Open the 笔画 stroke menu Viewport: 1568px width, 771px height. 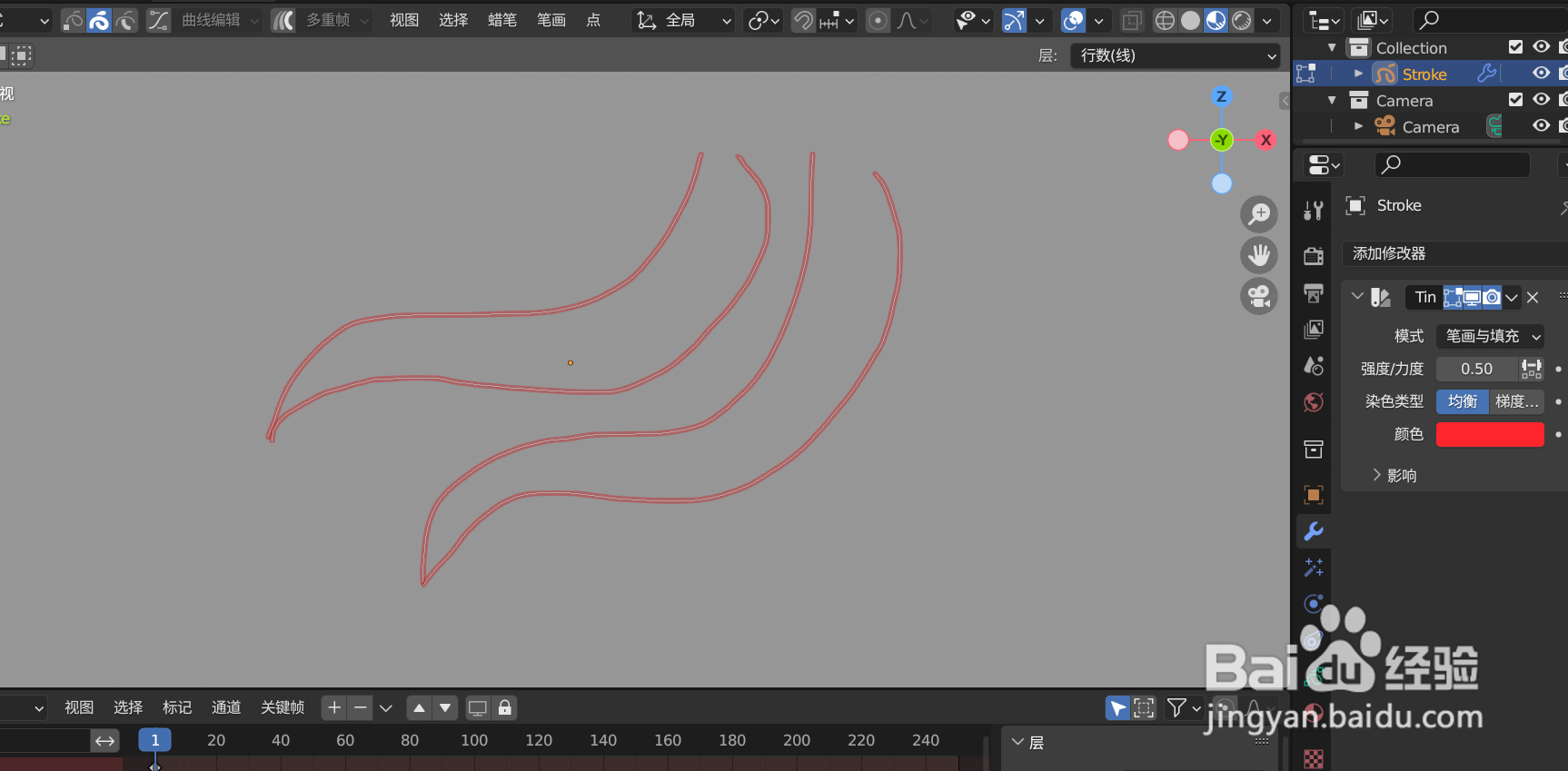click(551, 20)
